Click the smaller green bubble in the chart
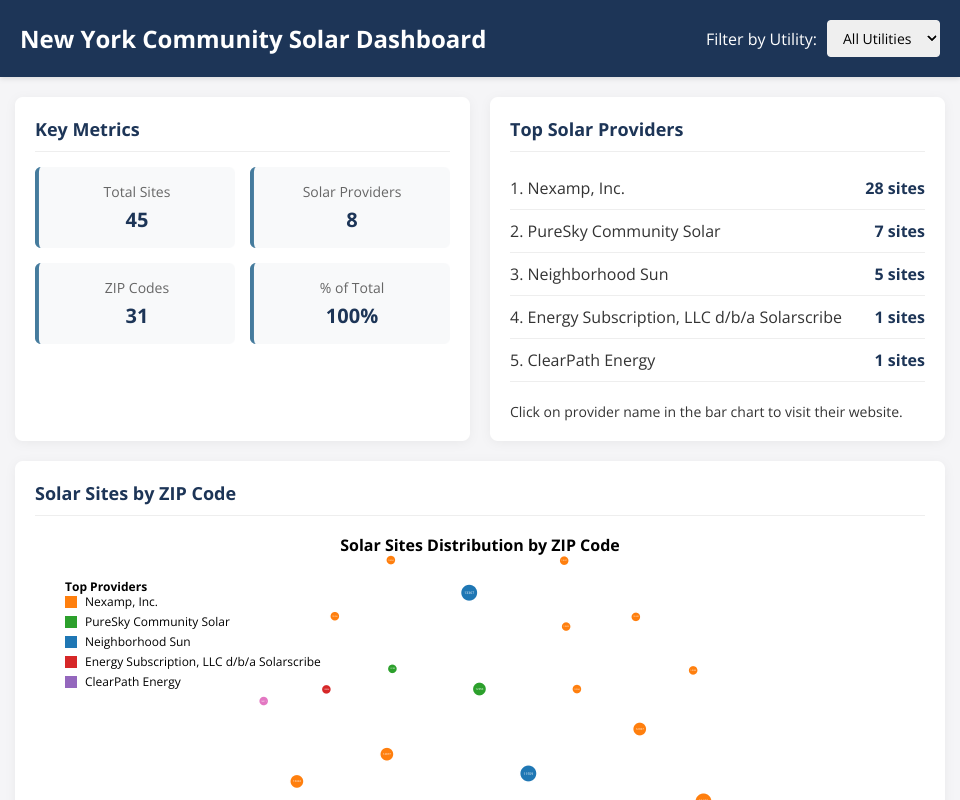Image resolution: width=960 pixels, height=800 pixels. [392, 668]
